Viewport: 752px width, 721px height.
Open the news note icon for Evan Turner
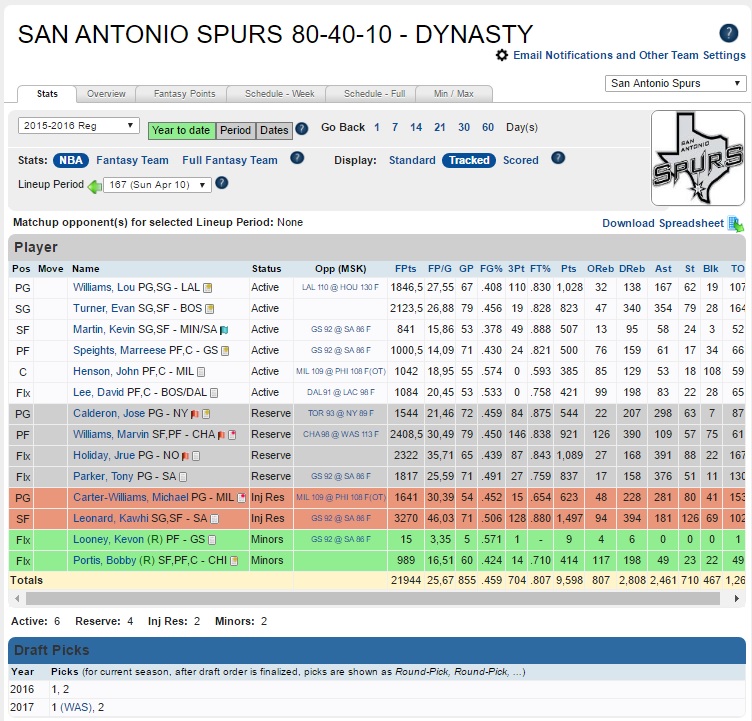point(210,309)
